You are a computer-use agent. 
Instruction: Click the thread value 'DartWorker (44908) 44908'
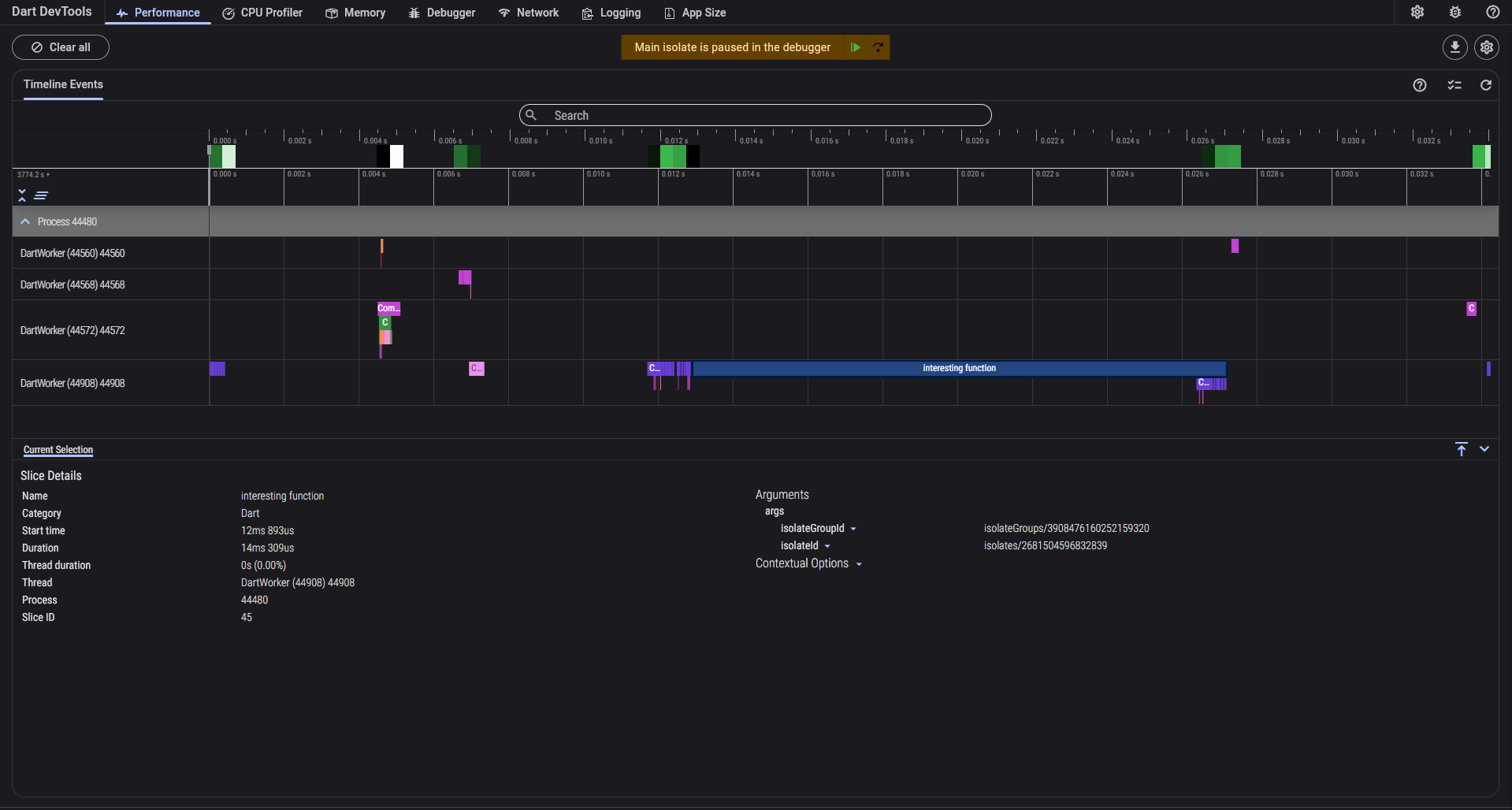[x=298, y=582]
